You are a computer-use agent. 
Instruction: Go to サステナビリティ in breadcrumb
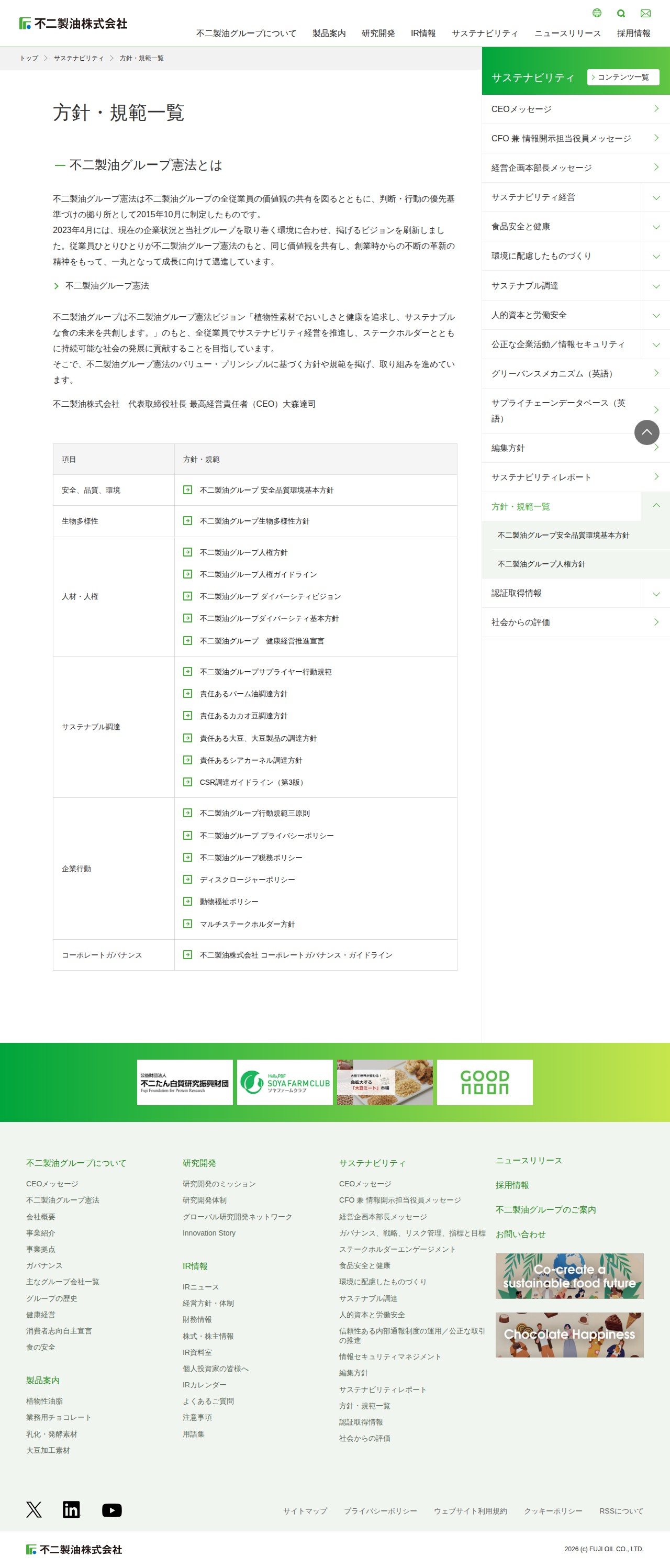[79, 58]
